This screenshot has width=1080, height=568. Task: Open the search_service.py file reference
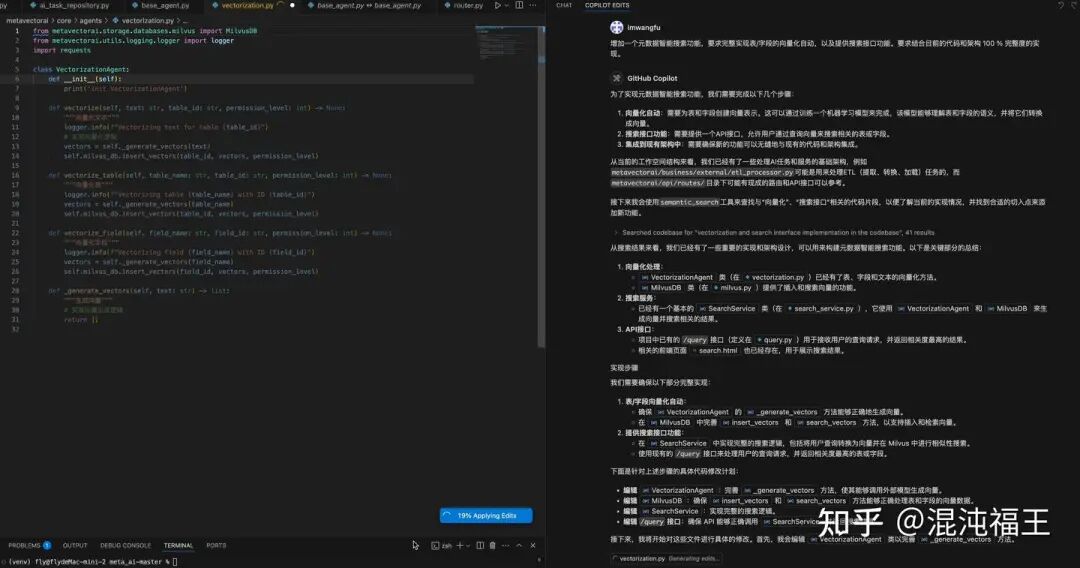[x=820, y=308]
